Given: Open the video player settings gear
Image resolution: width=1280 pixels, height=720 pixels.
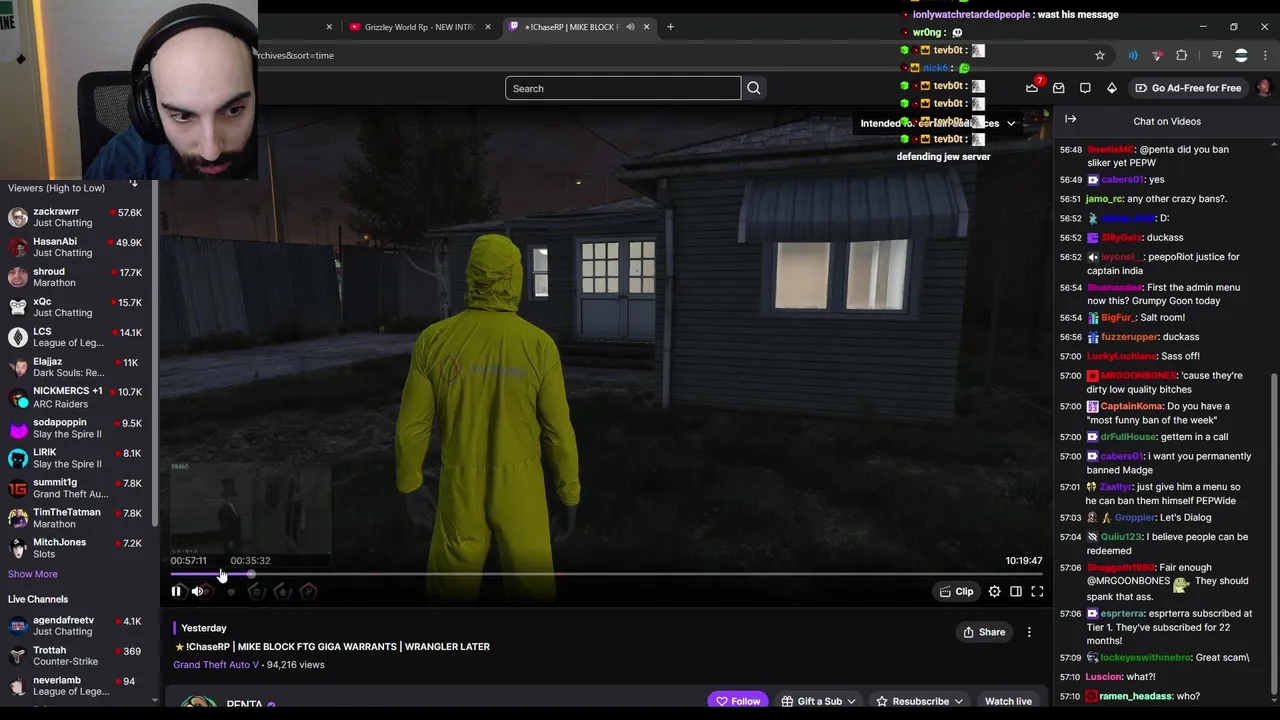Looking at the screenshot, I should coord(994,592).
